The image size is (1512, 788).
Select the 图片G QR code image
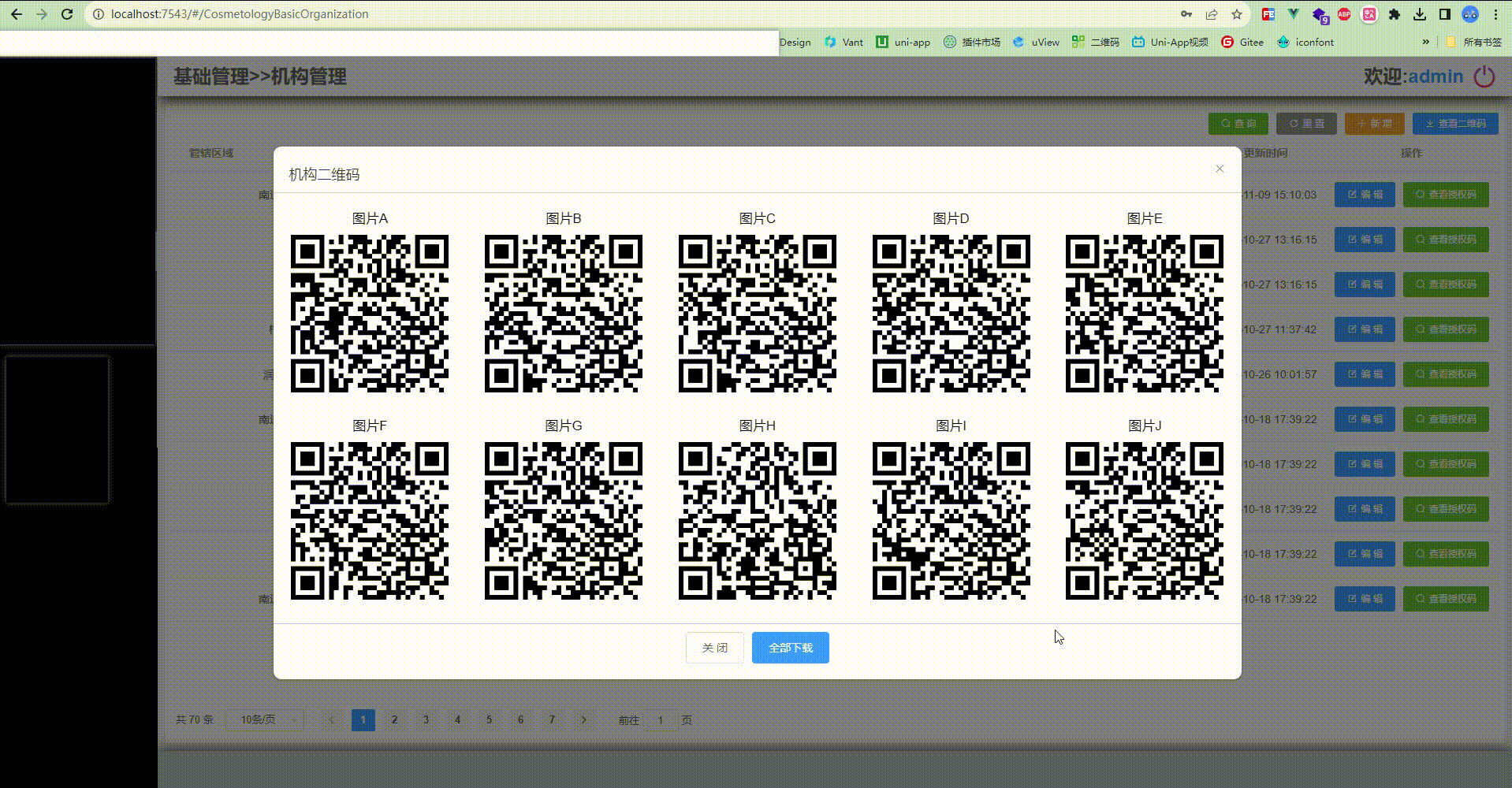564,521
